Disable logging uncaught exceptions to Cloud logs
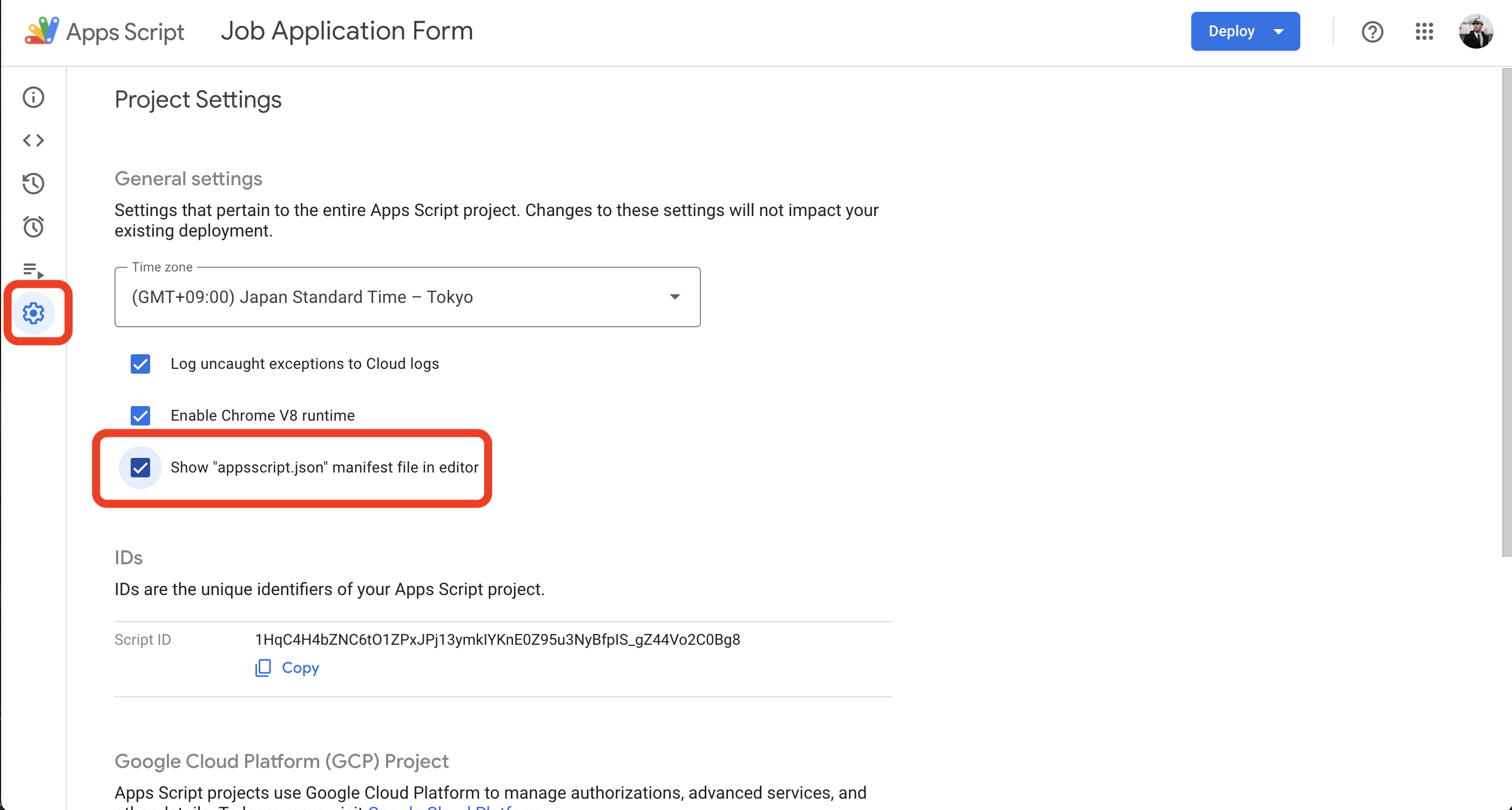This screenshot has width=1512, height=810. point(140,364)
